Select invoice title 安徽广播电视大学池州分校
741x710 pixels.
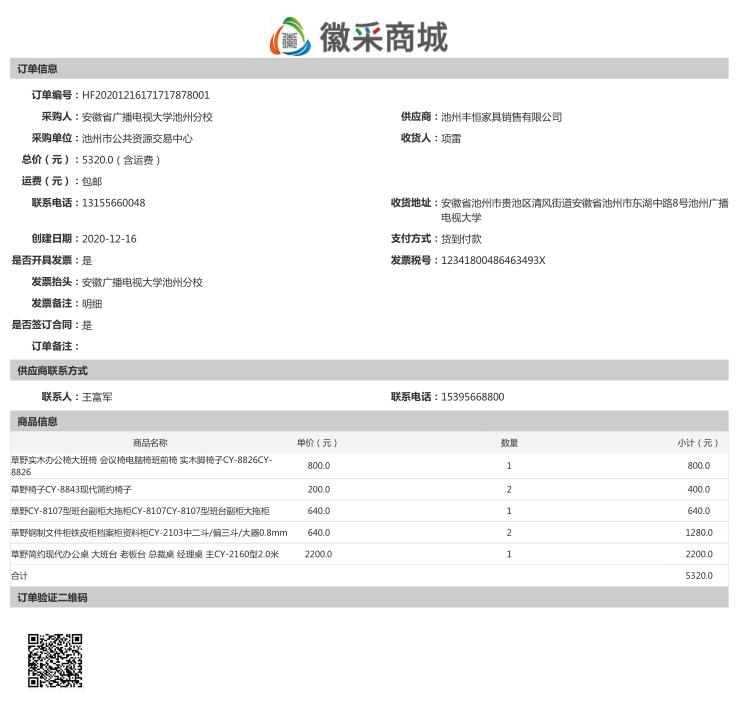point(142,282)
